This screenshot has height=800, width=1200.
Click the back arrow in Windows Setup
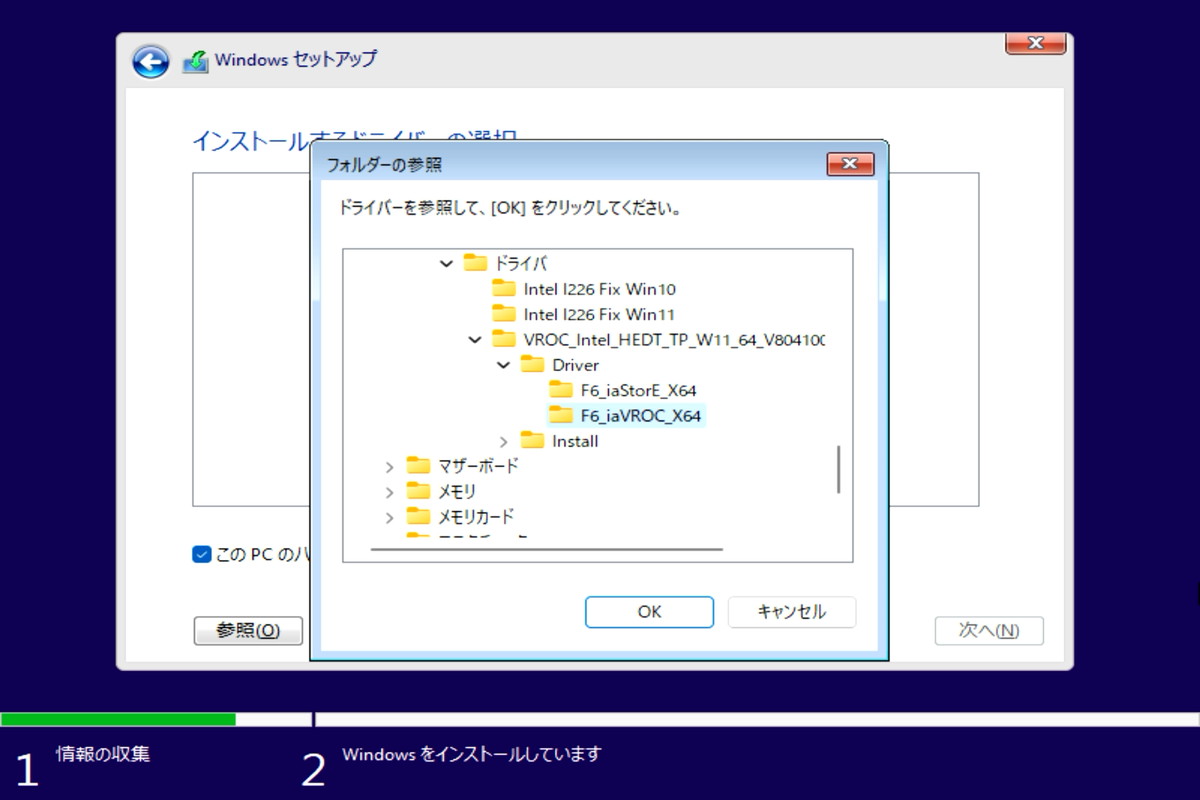coord(151,62)
